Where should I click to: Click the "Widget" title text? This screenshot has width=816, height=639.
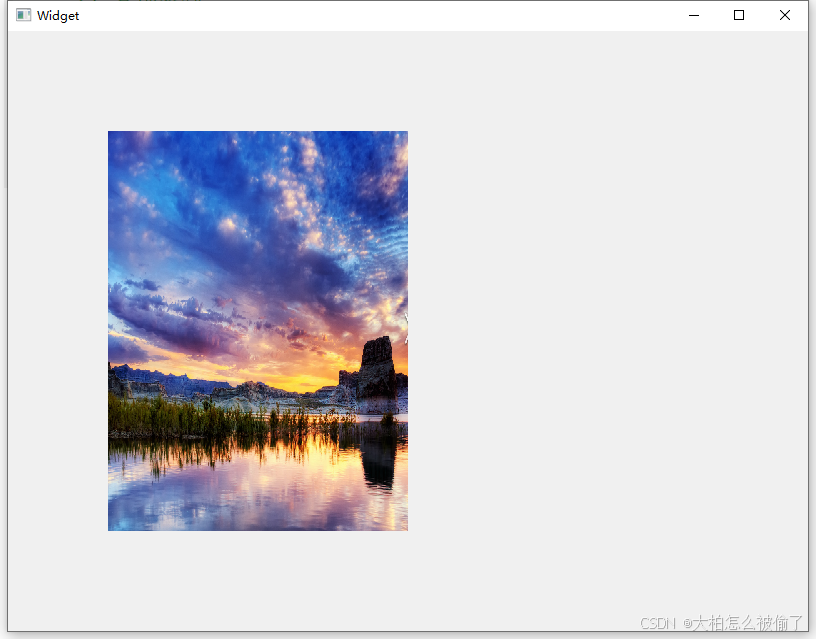pyautogui.click(x=58, y=16)
